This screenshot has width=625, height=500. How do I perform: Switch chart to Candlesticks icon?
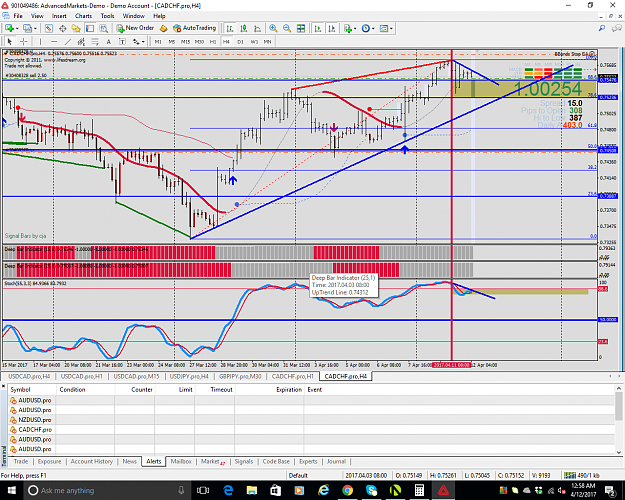[244, 28]
